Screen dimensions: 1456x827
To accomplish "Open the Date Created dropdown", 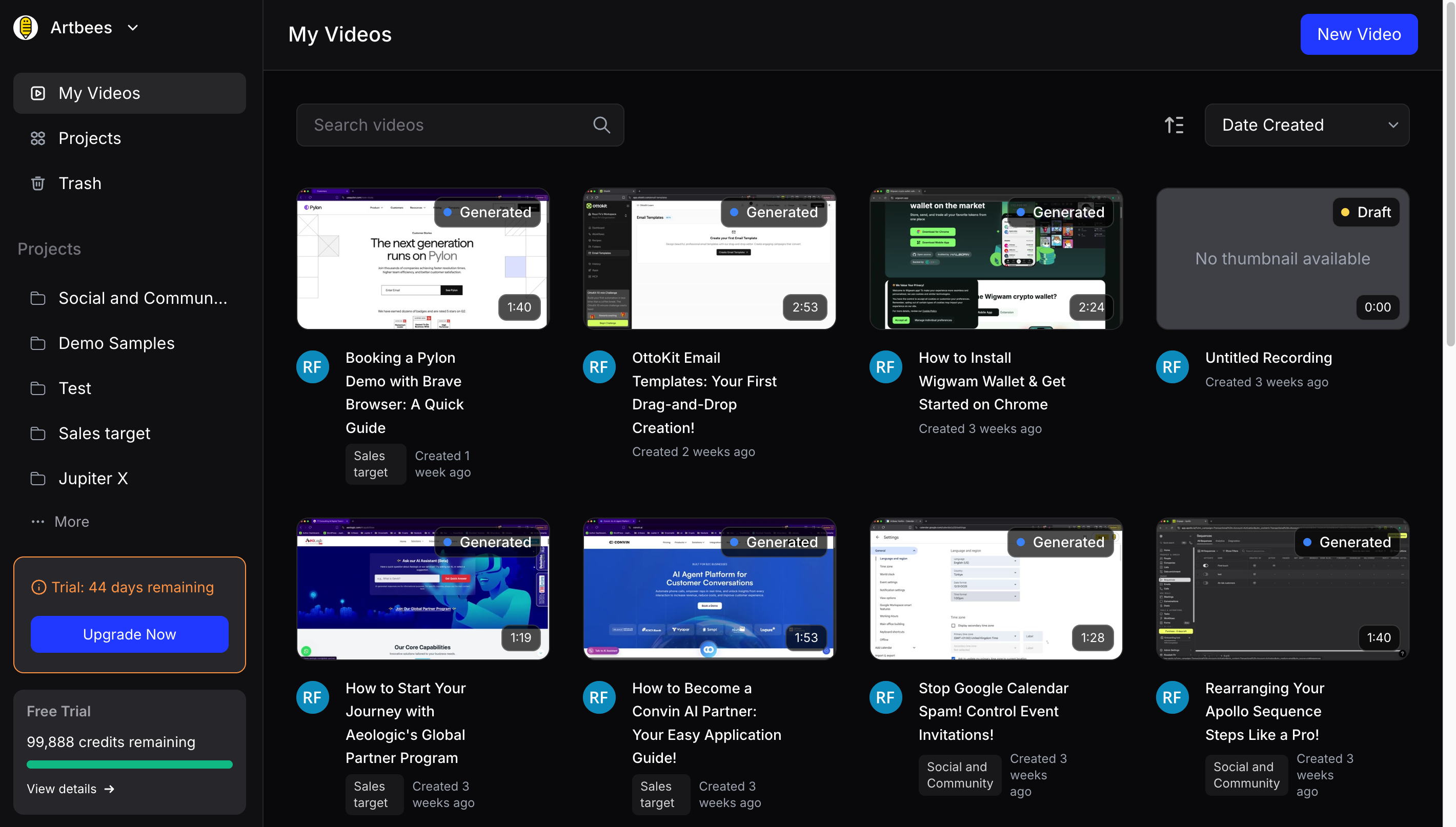I will click(x=1306, y=125).
